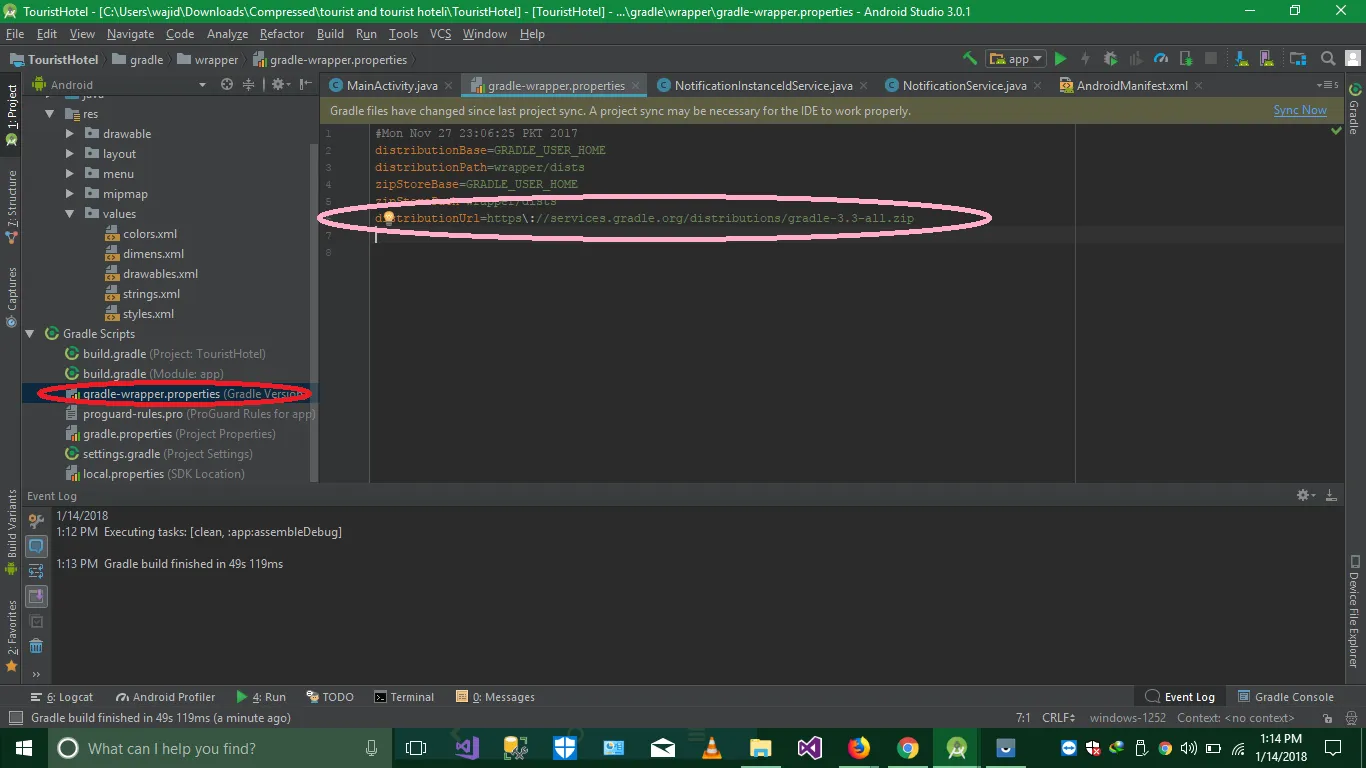Open the Refactor menu
Screen dimensions: 1366x768
tap(282, 33)
